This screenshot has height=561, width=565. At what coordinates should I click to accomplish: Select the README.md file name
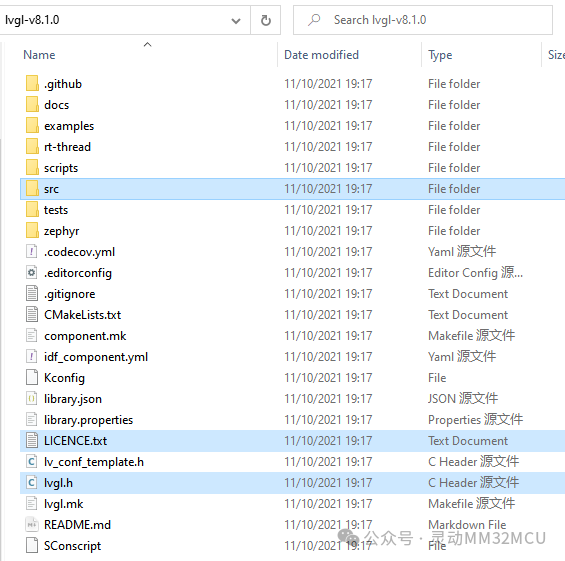[77, 525]
